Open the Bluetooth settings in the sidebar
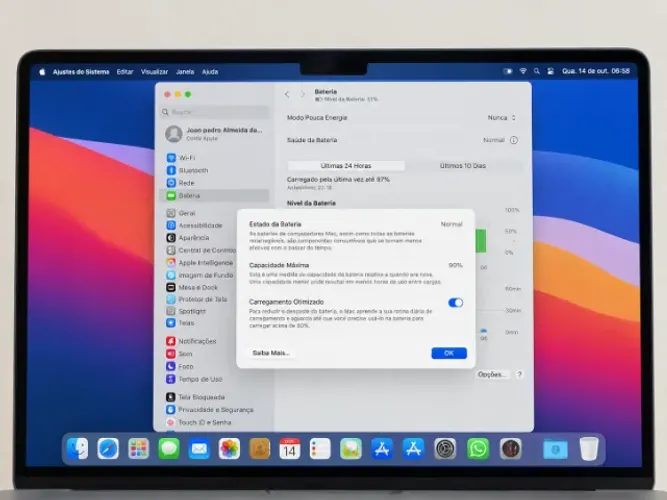The height and width of the screenshot is (500, 667). (x=214, y=170)
